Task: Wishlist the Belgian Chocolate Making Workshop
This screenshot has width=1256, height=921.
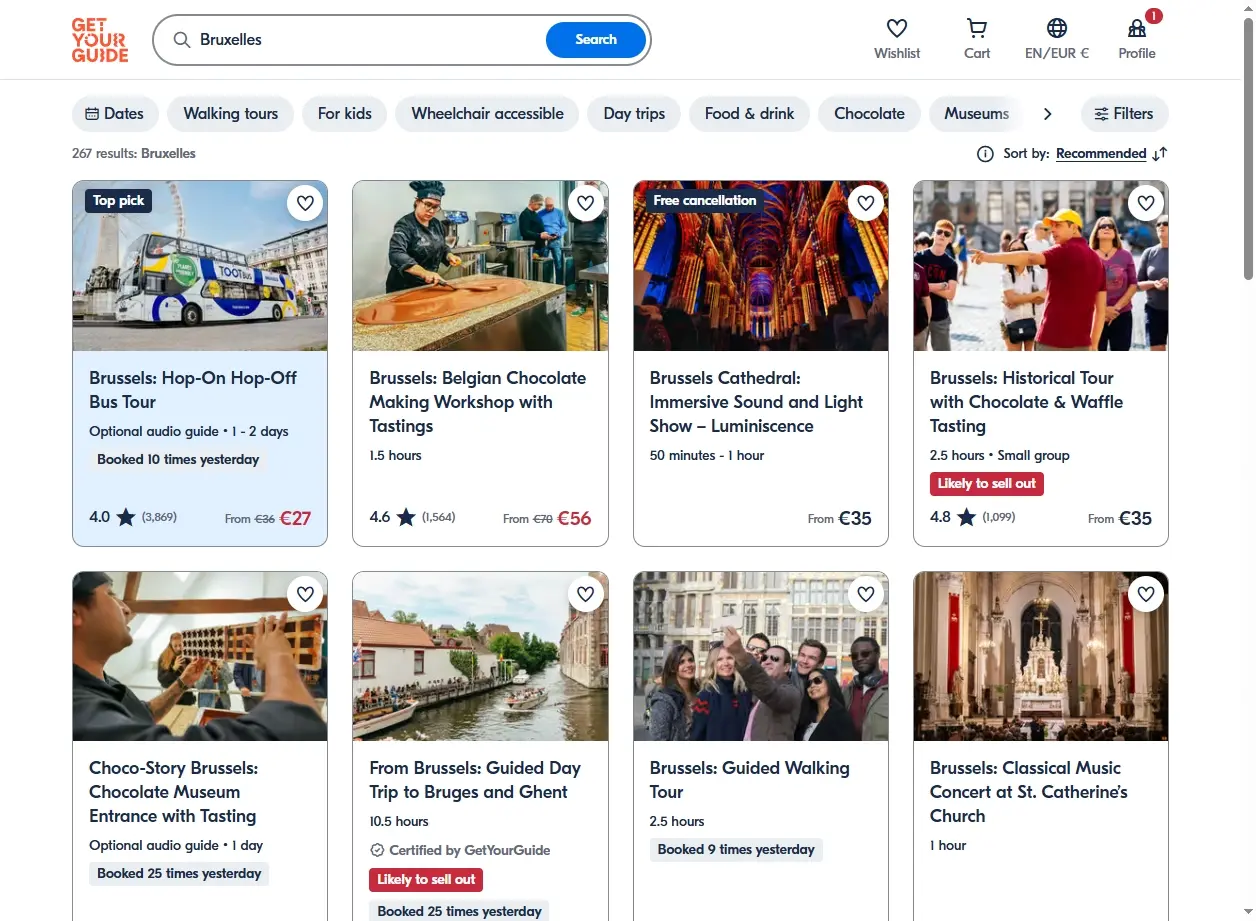Action: [585, 204]
